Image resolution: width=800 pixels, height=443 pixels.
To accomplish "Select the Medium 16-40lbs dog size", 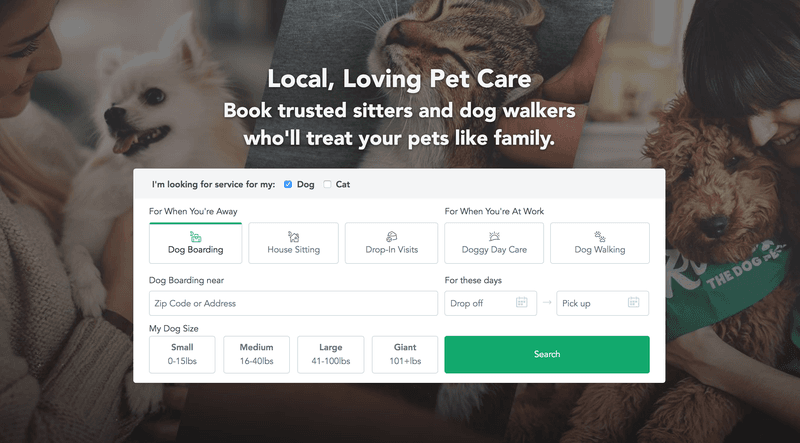I will click(x=257, y=354).
